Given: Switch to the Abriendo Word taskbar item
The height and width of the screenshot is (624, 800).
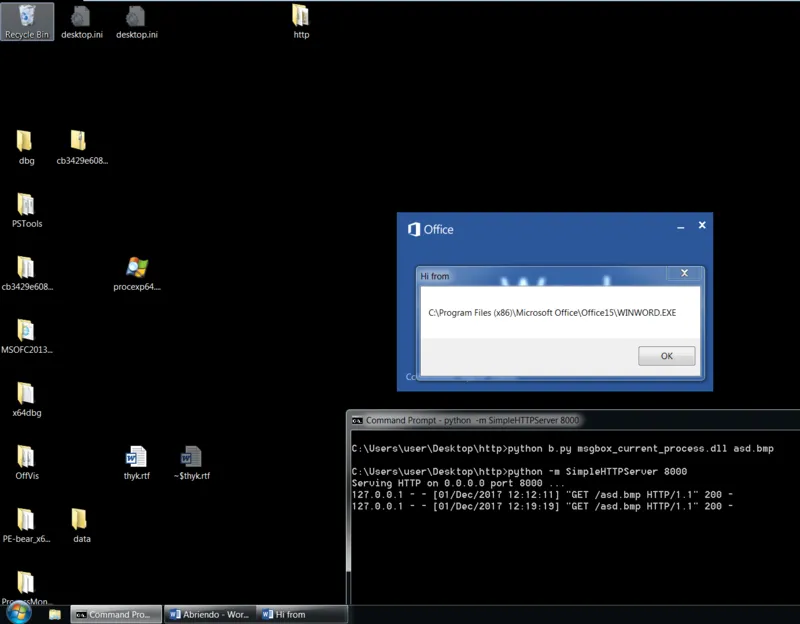Looking at the screenshot, I should (208, 614).
